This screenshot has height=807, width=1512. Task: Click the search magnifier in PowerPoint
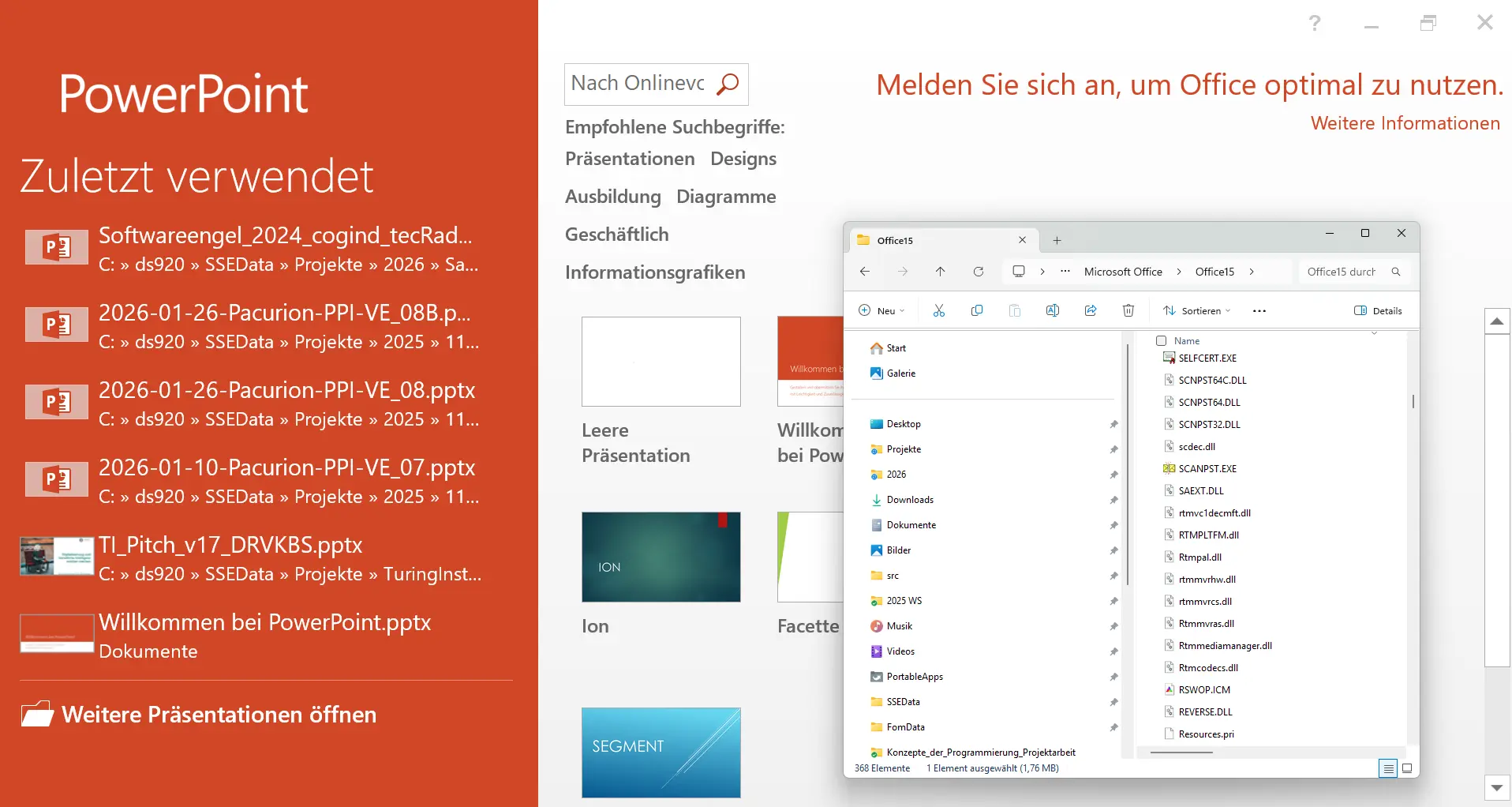(x=727, y=84)
